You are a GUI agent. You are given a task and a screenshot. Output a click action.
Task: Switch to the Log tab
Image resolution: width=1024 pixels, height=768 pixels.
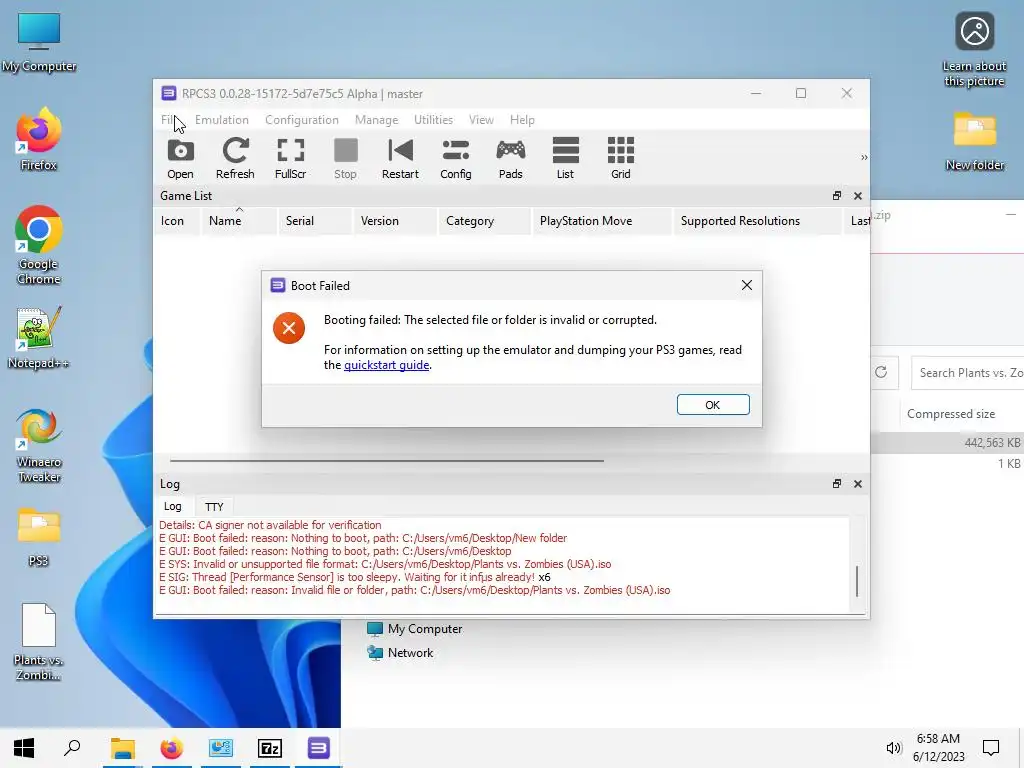[x=173, y=506]
